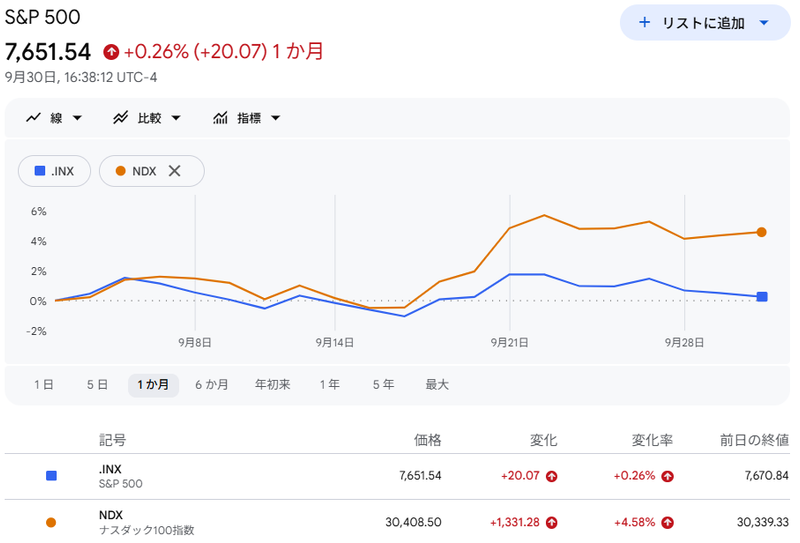Select the 5 年 time range
Image resolution: width=800 pixels, height=543 pixels.
383,385
